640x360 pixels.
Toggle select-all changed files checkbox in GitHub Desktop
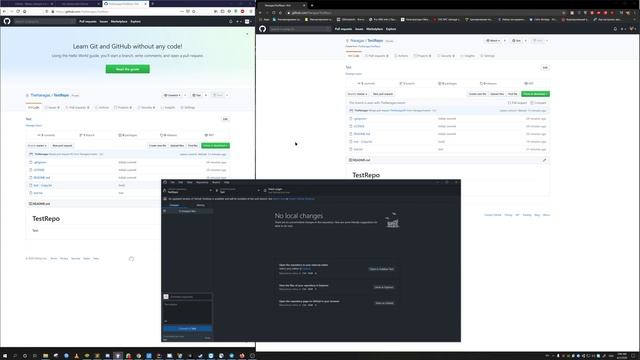tap(165, 211)
